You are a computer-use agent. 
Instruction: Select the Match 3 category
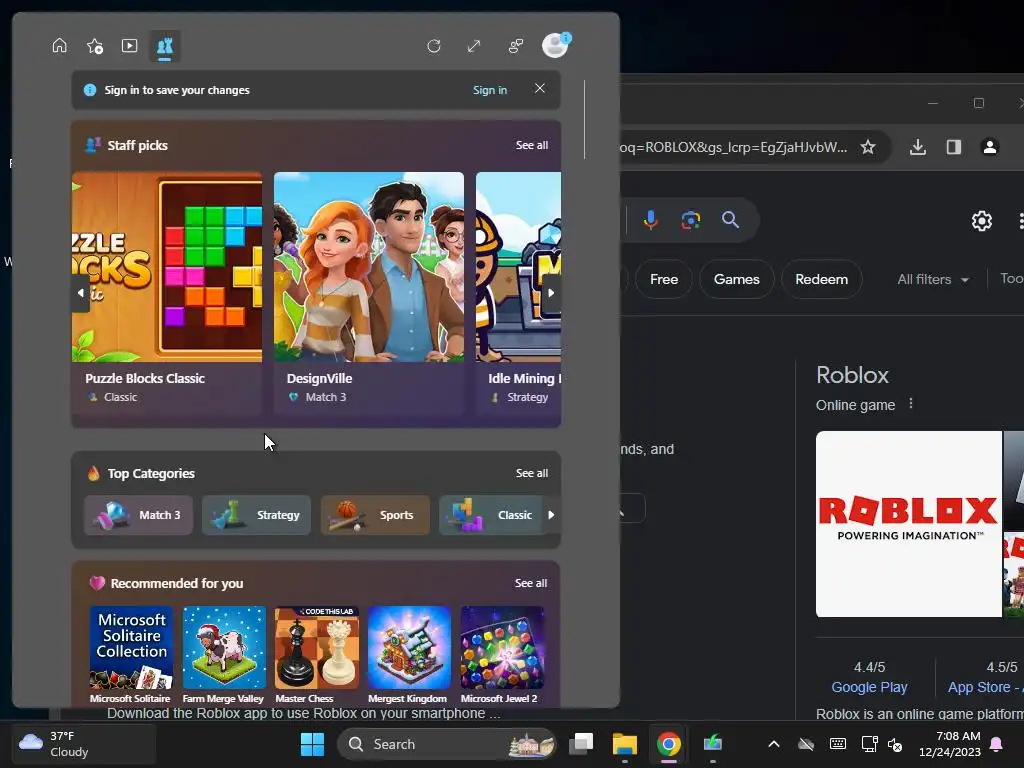point(138,515)
